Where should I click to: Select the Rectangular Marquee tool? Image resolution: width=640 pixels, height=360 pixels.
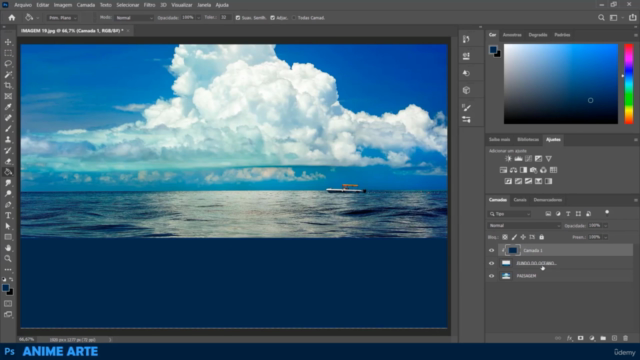click(x=8, y=53)
